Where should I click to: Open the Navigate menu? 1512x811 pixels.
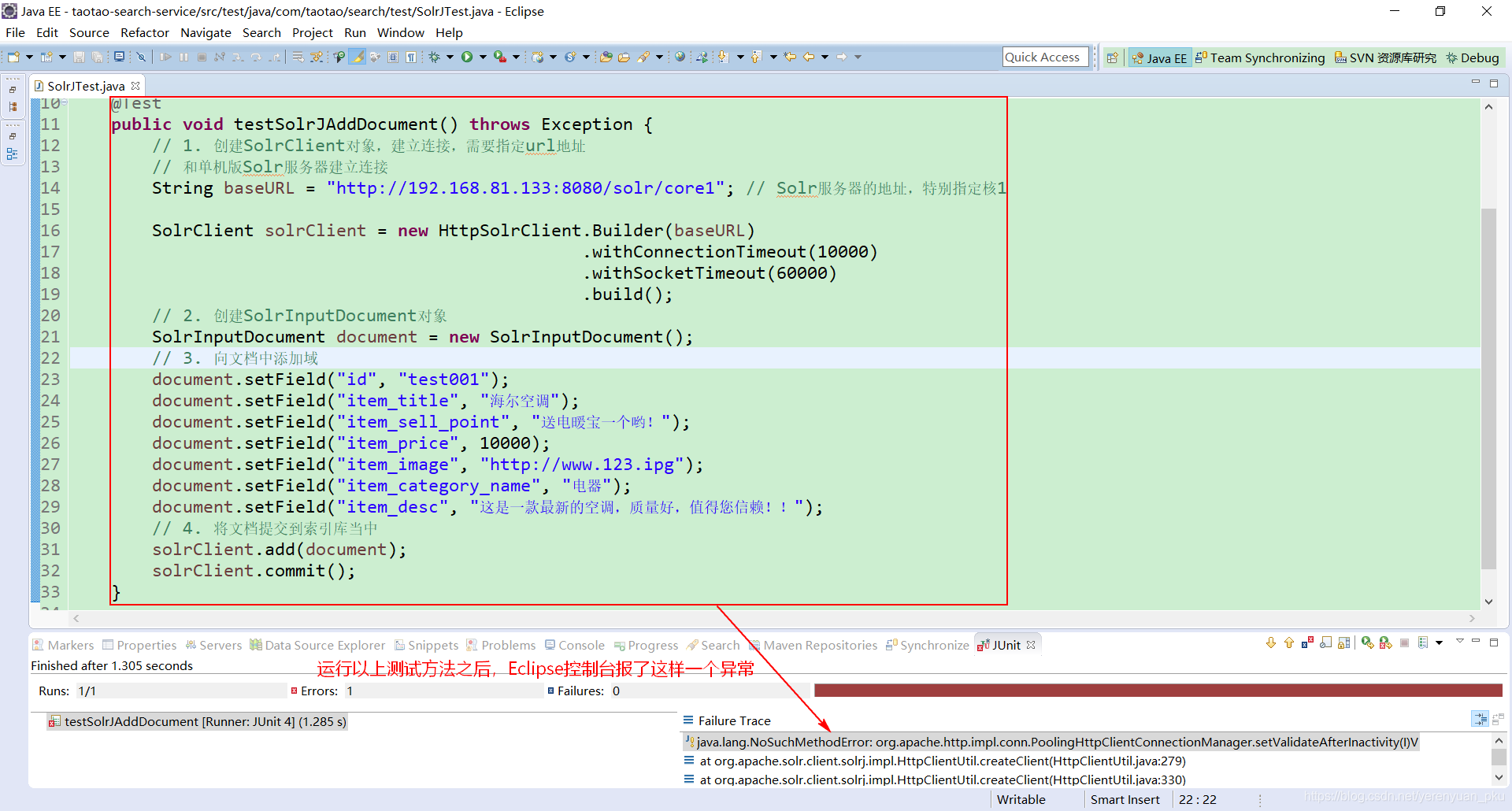coord(206,32)
